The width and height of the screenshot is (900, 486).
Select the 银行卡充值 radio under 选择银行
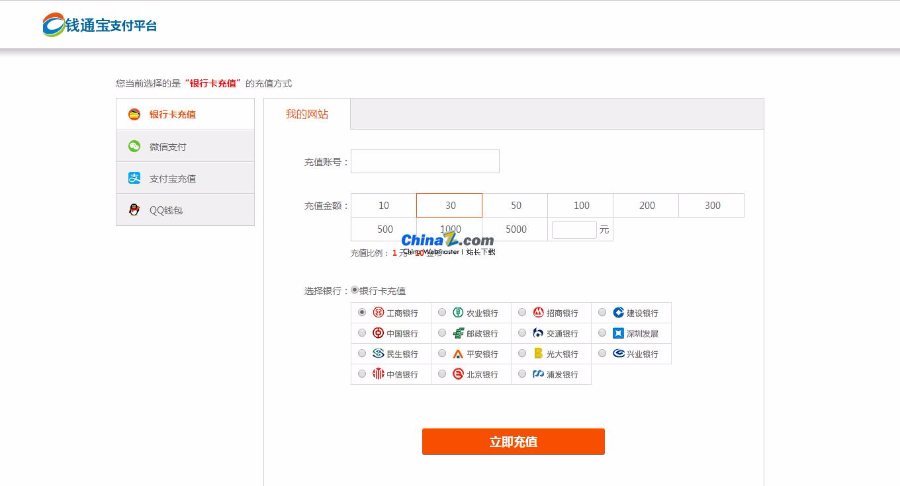tap(355, 290)
